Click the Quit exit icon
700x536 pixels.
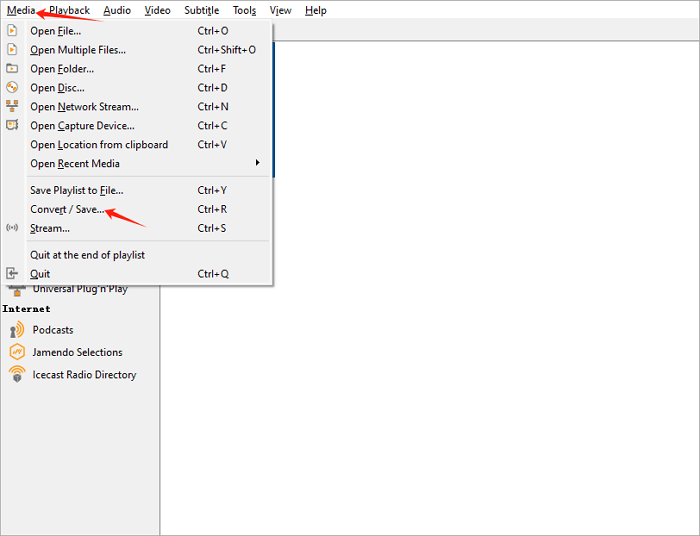pos(12,273)
